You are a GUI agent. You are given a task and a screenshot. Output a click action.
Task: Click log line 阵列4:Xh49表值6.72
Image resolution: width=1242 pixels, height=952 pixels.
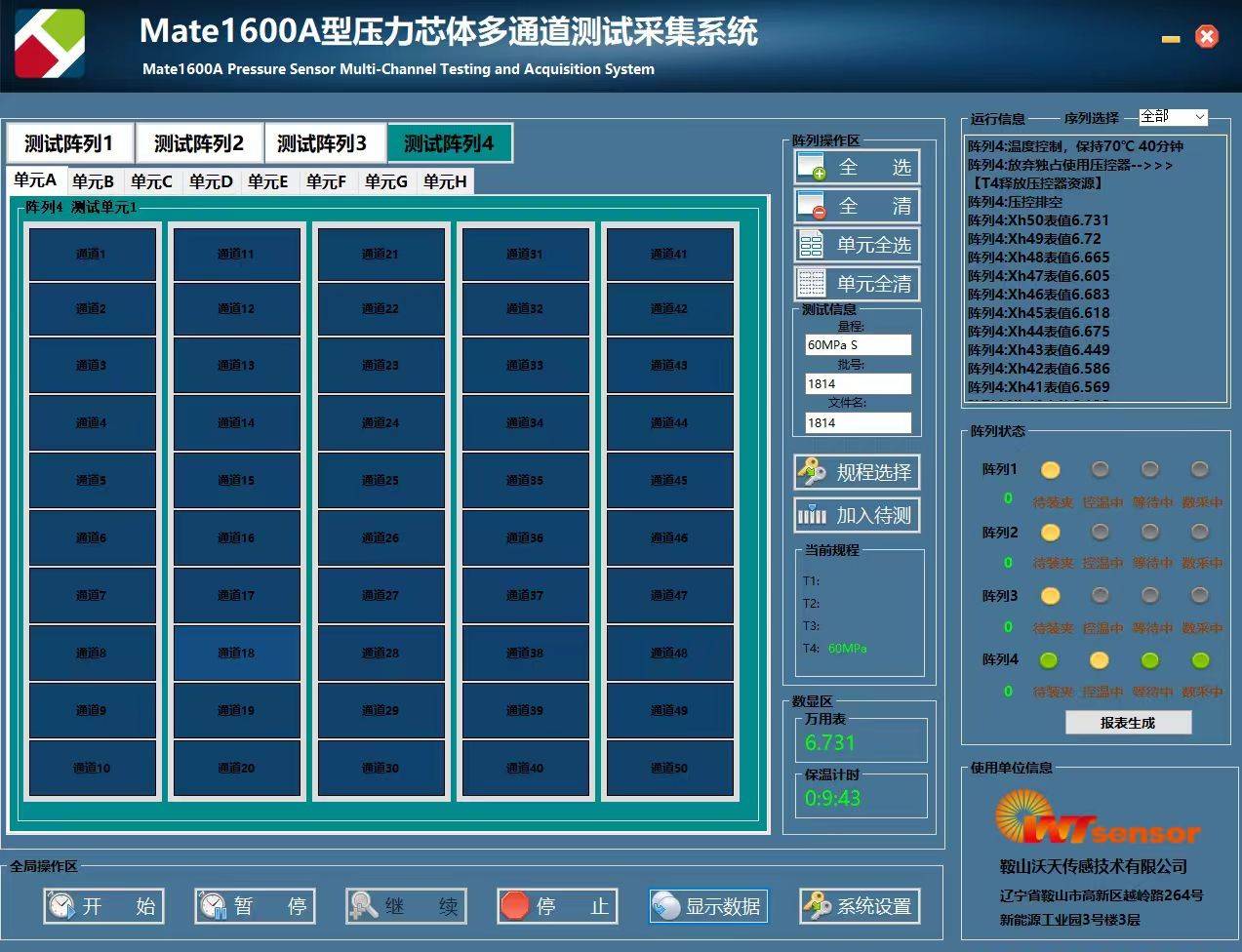1034,239
